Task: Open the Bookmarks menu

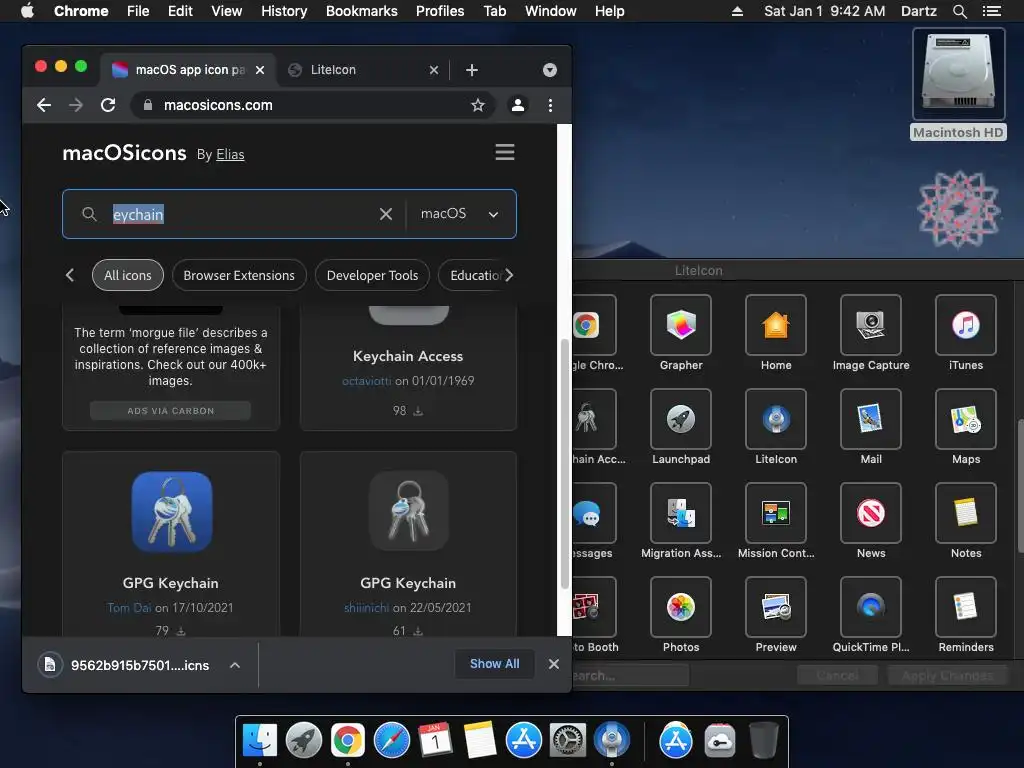Action: (362, 11)
